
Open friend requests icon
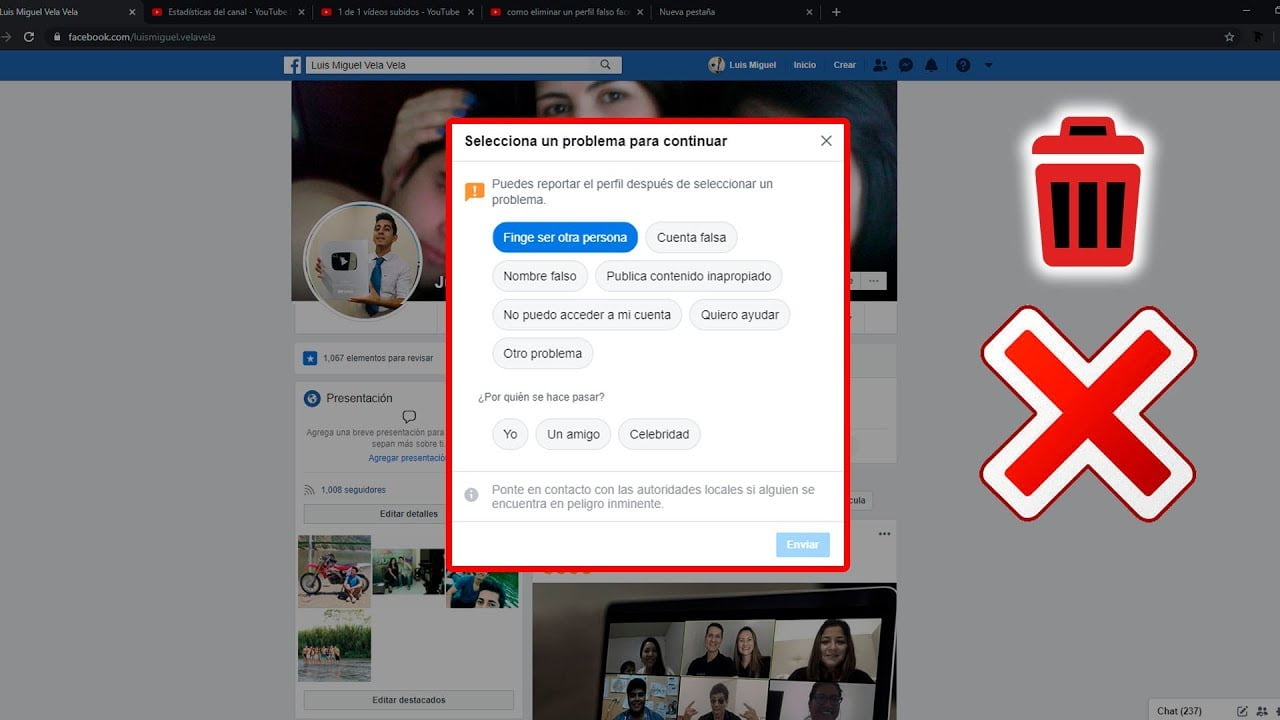(880, 65)
